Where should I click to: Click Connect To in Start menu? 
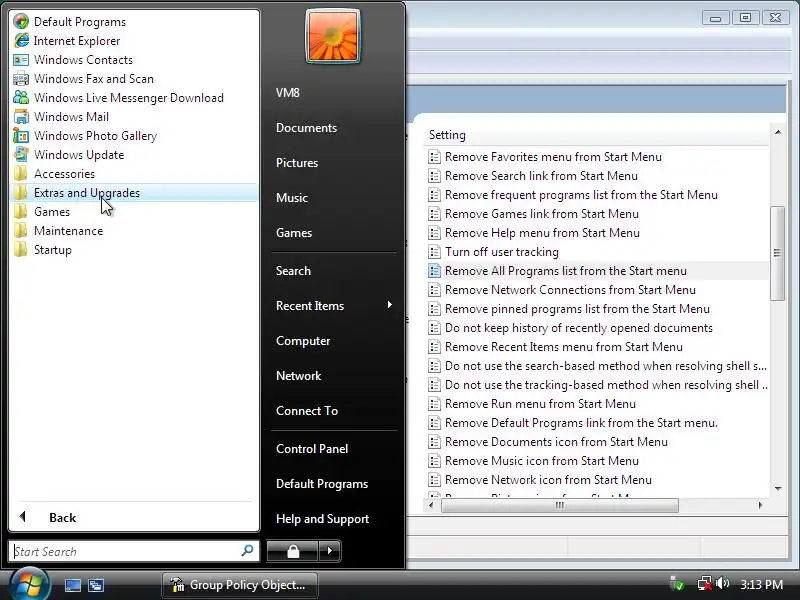tap(307, 411)
